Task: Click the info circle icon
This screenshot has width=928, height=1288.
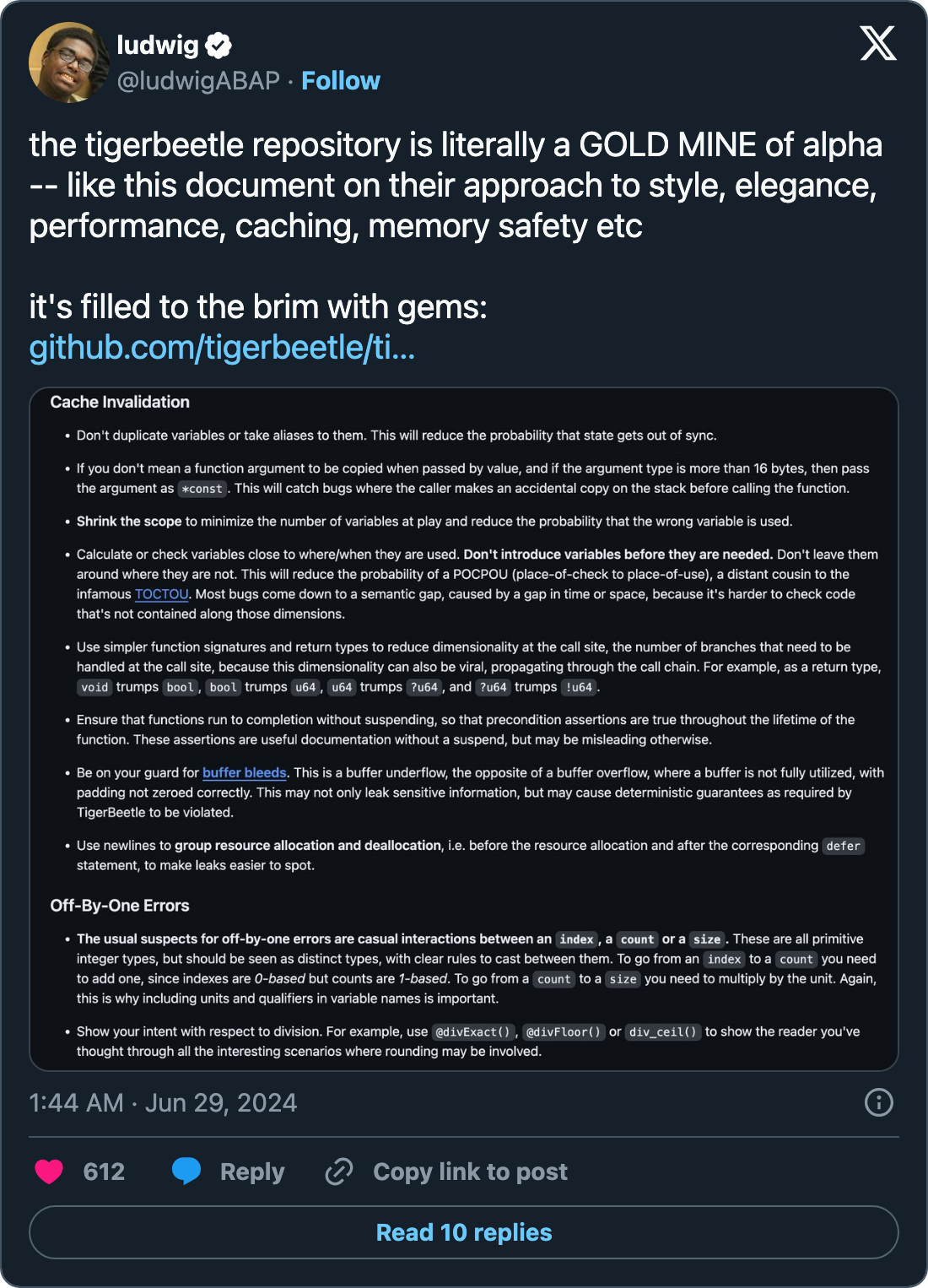Action: (x=879, y=1102)
